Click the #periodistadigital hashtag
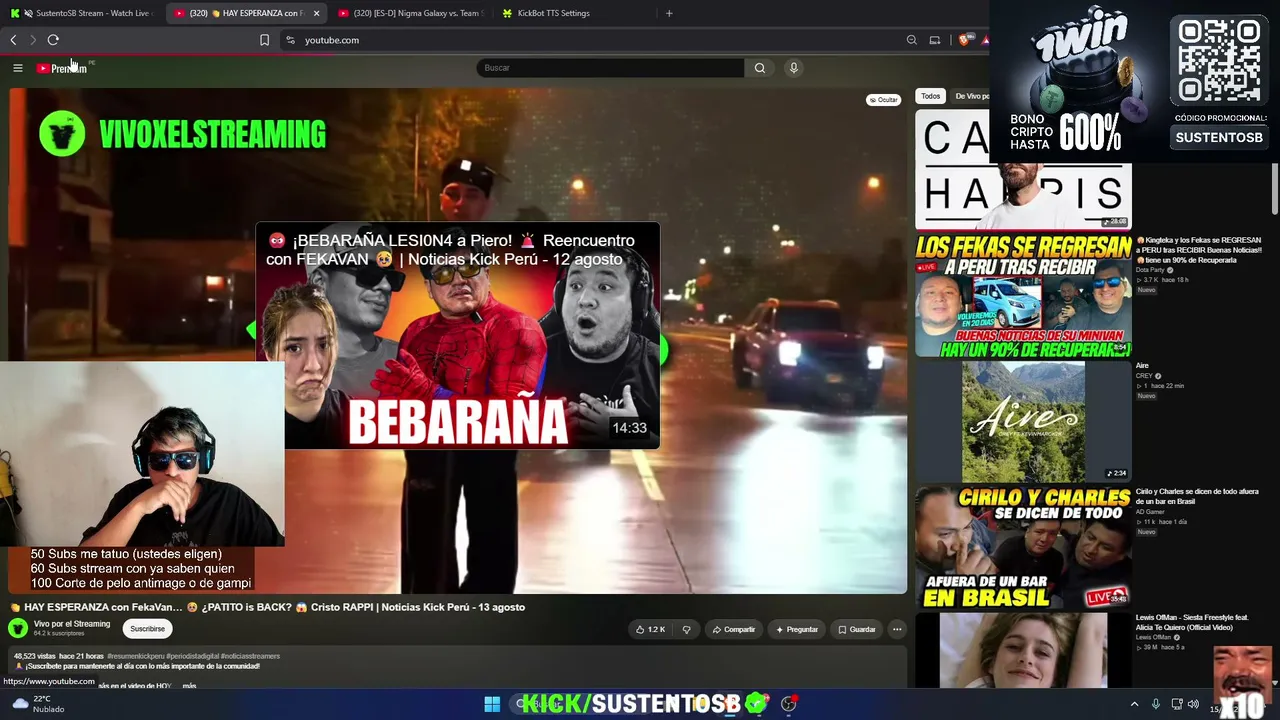 click(x=191, y=656)
